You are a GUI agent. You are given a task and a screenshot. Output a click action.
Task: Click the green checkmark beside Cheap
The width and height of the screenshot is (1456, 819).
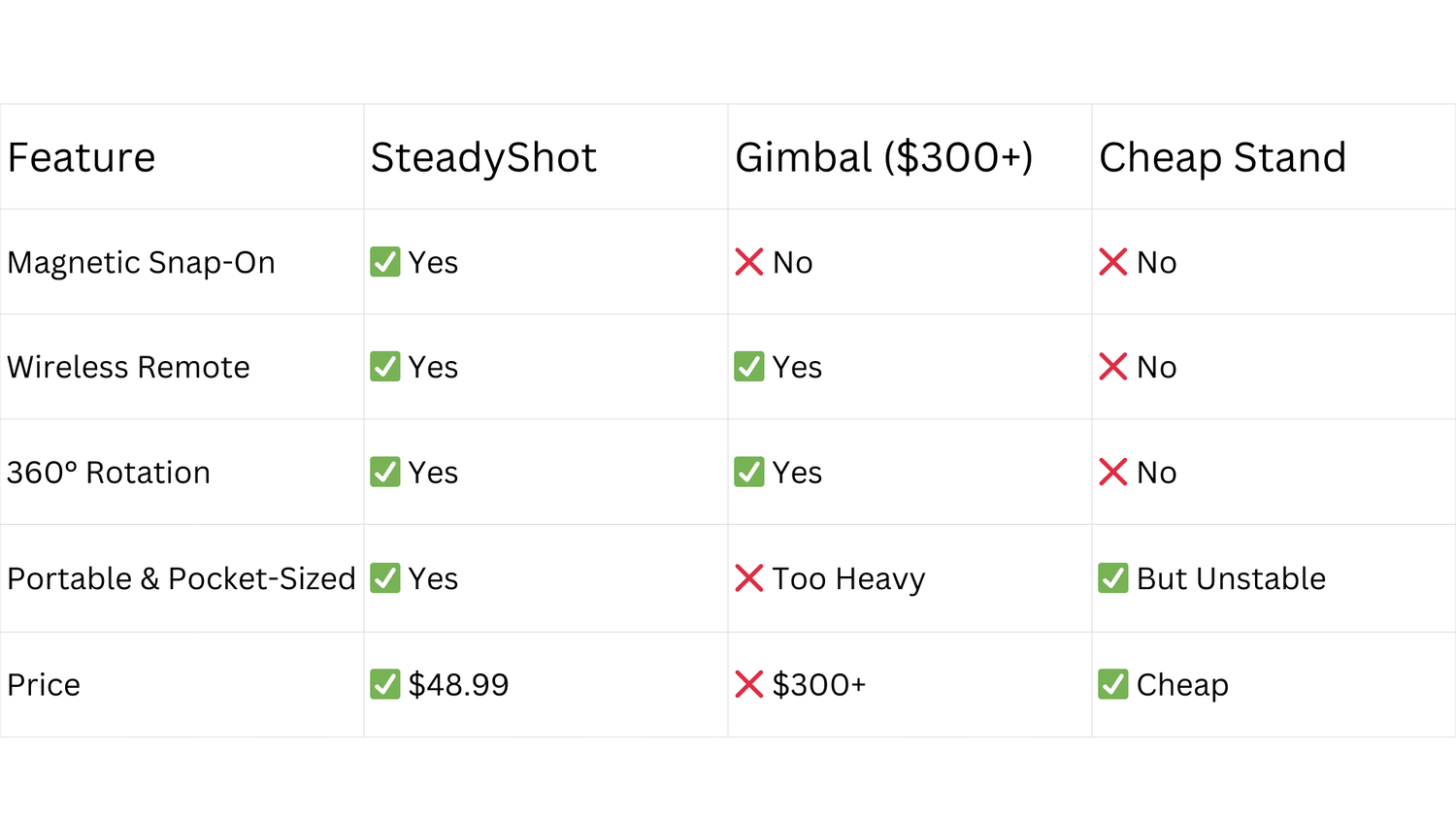pyautogui.click(x=1113, y=684)
